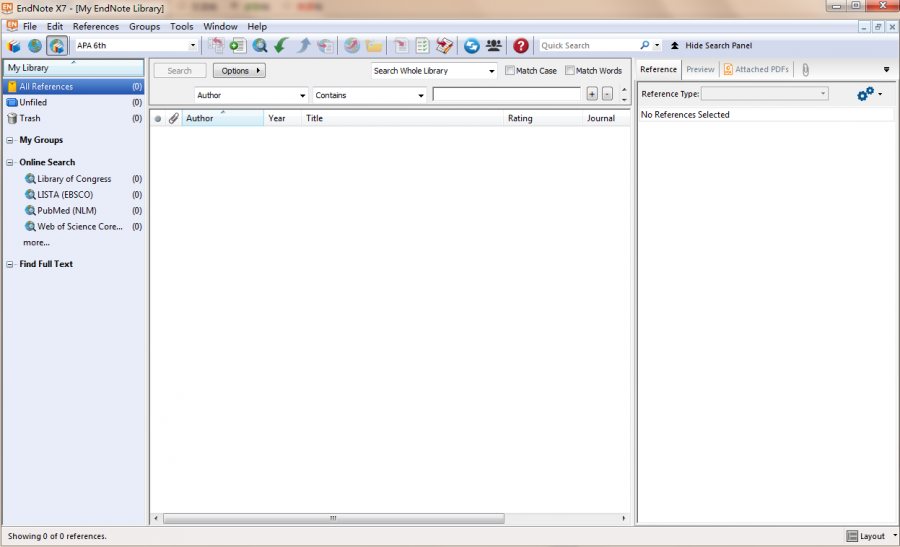The image size is (900, 547).
Task: Click Hide Search Panel
Action: pyautogui.click(x=711, y=45)
